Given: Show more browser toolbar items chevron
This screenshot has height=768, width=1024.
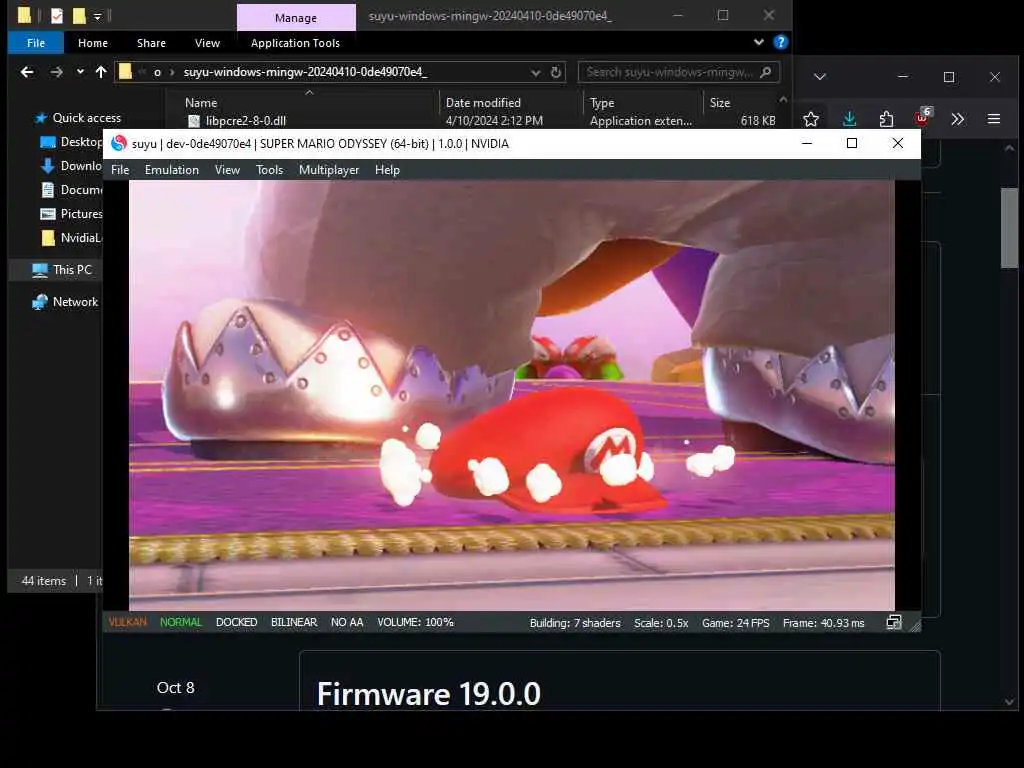Looking at the screenshot, I should [957, 119].
